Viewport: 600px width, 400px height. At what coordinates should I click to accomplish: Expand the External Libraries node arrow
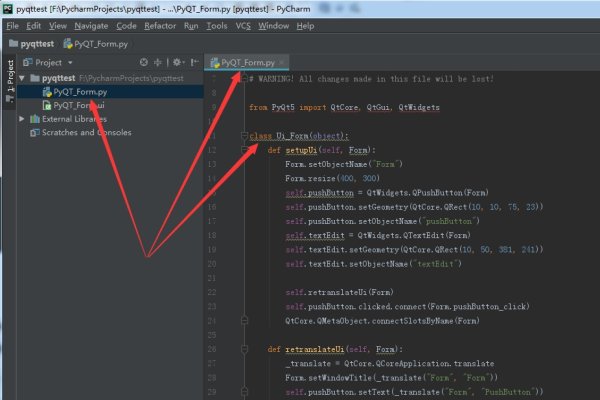click(22, 119)
